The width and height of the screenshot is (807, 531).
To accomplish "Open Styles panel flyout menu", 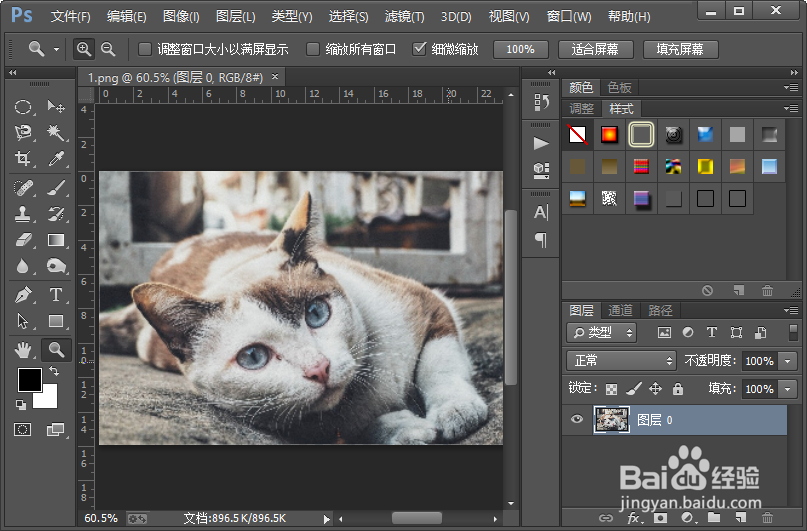I will [x=791, y=108].
